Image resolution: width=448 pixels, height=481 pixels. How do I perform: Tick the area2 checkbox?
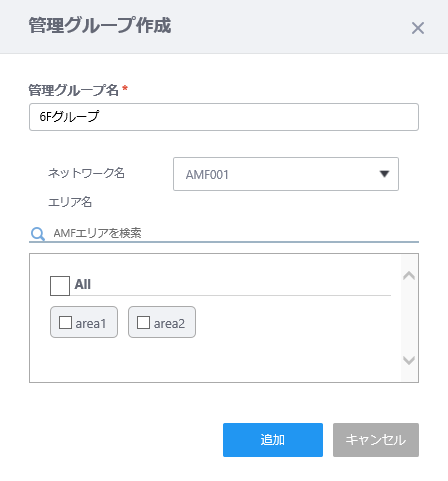coord(143,322)
